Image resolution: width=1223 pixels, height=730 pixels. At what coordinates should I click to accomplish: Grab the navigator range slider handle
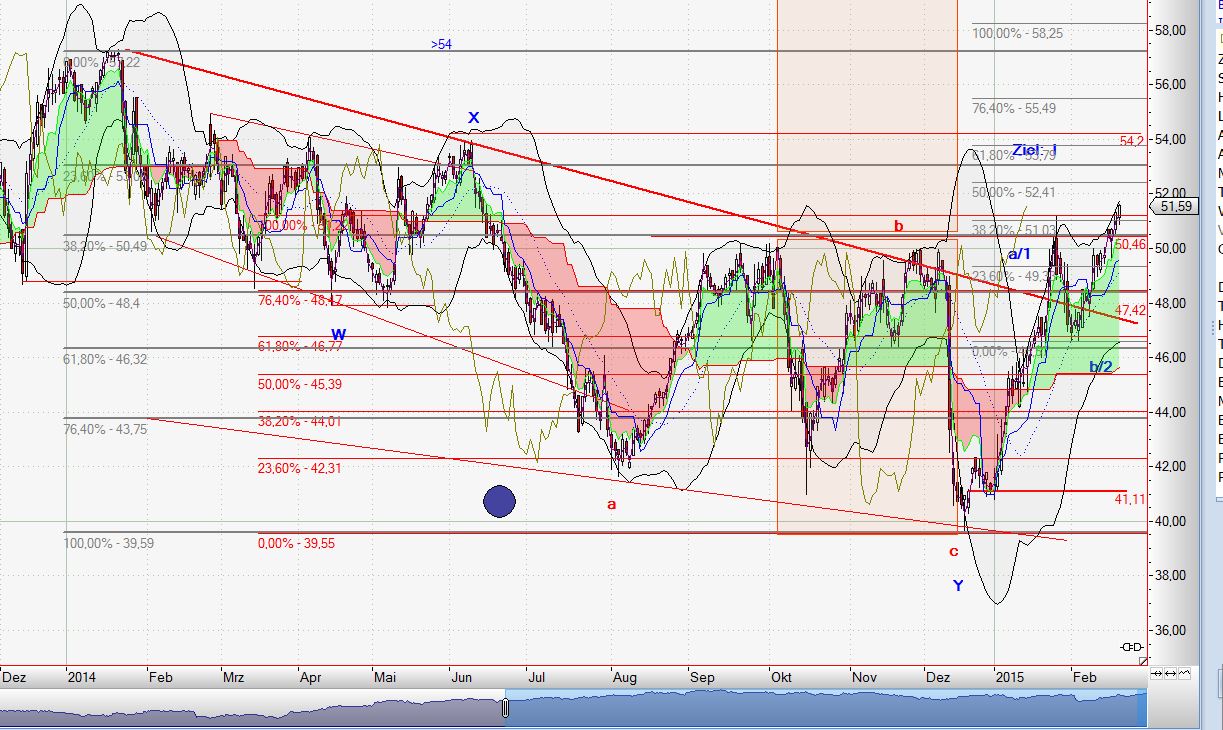point(505,708)
